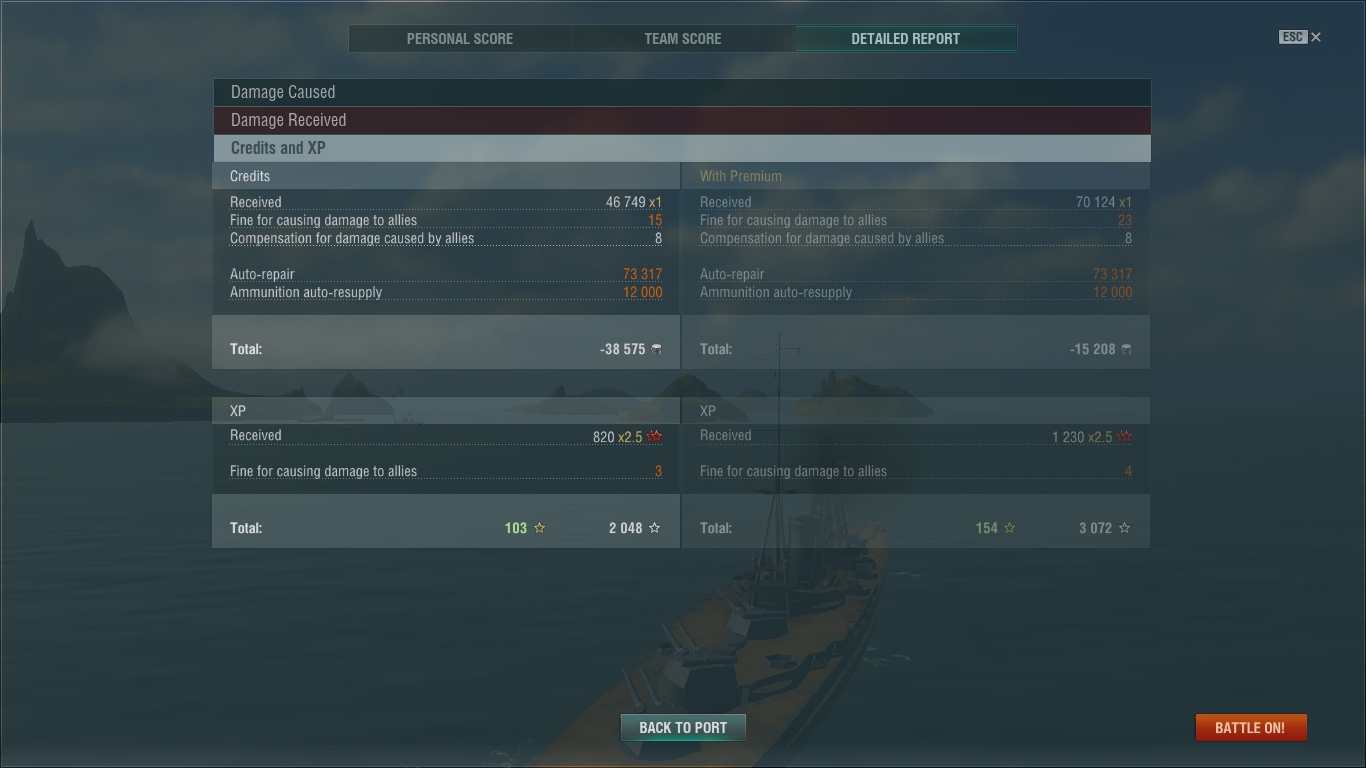Screen dimensions: 1366x768
Task: Switch to the Personal Score tab
Action: tap(460, 39)
